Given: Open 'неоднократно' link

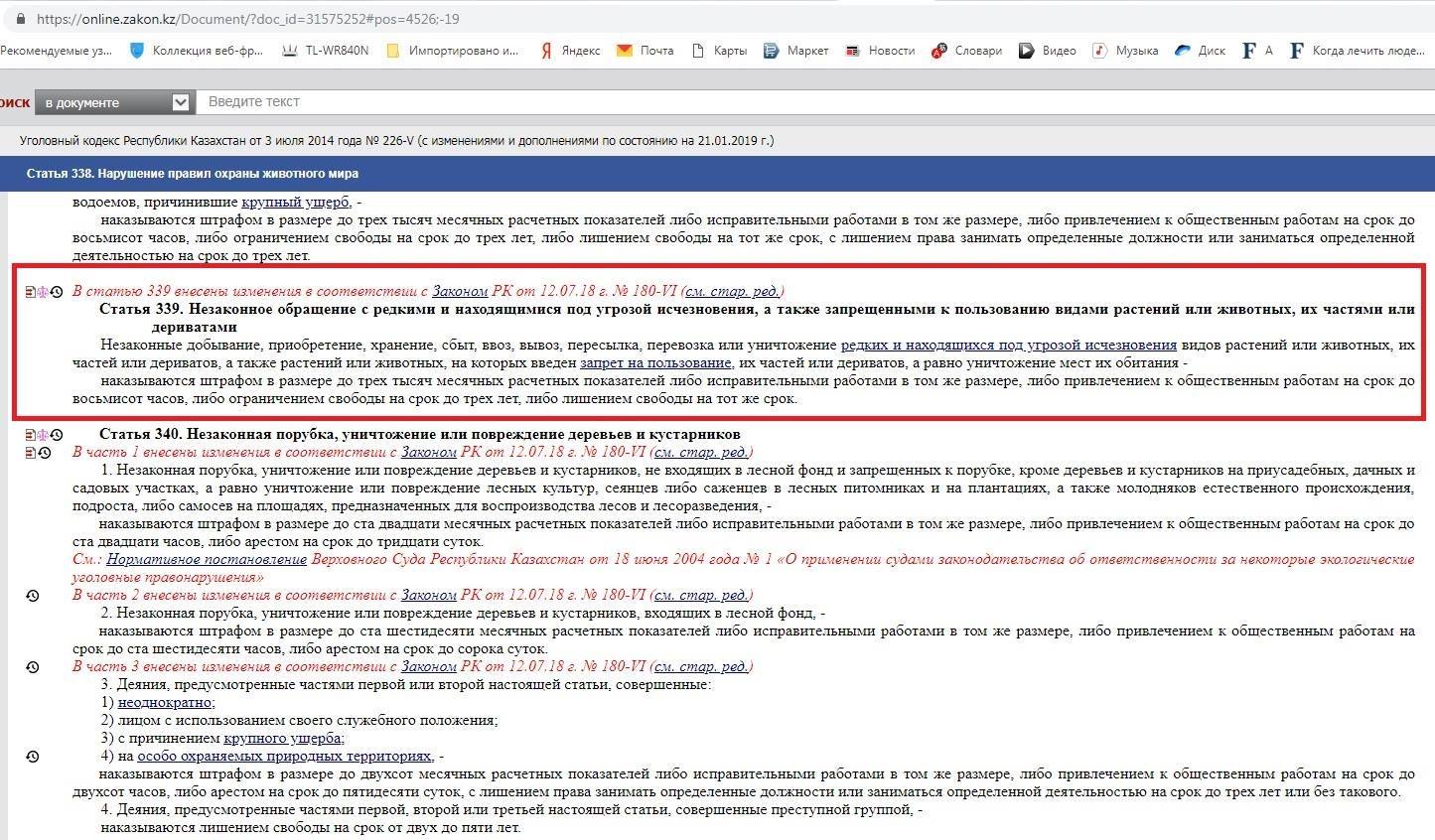Looking at the screenshot, I should [x=165, y=703].
